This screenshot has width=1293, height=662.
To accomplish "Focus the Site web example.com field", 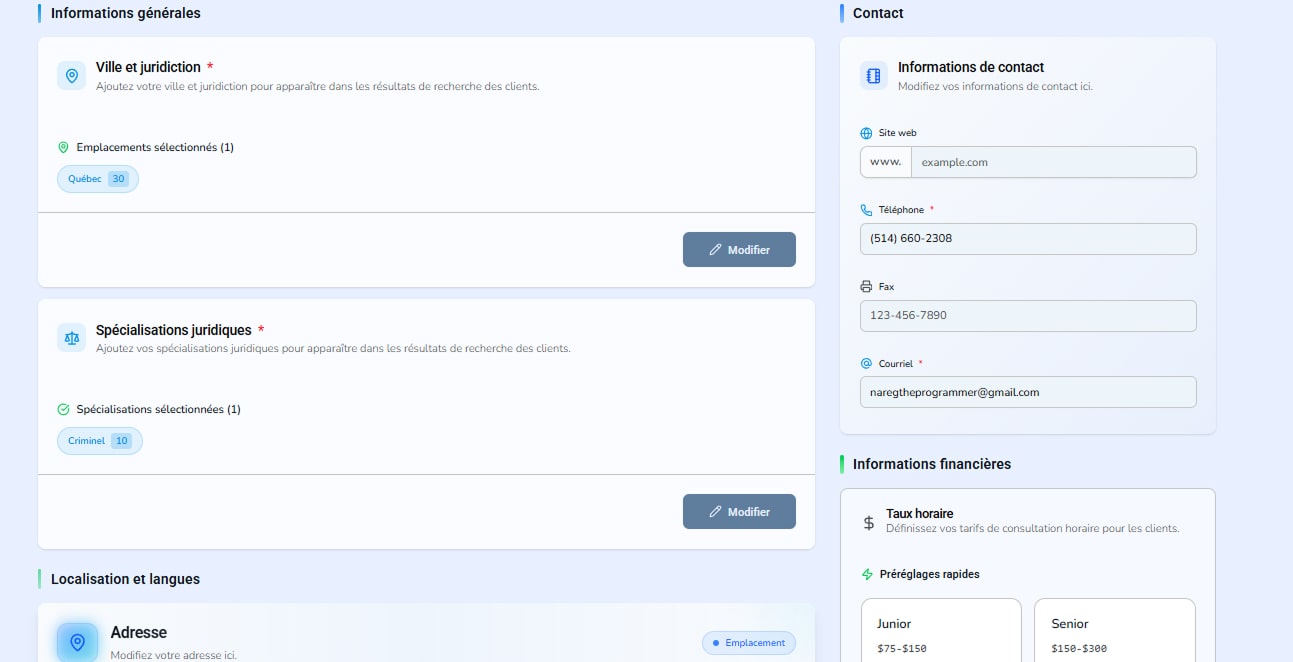I will coord(1052,162).
